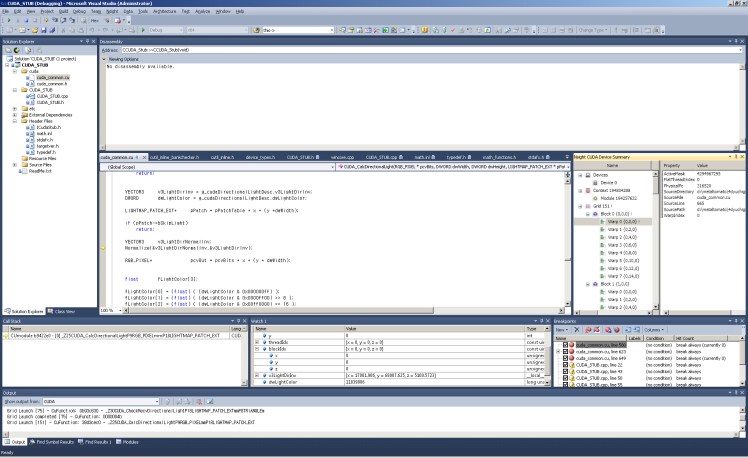
Task: Switch to Find Symbol Results tab
Action: [52, 442]
